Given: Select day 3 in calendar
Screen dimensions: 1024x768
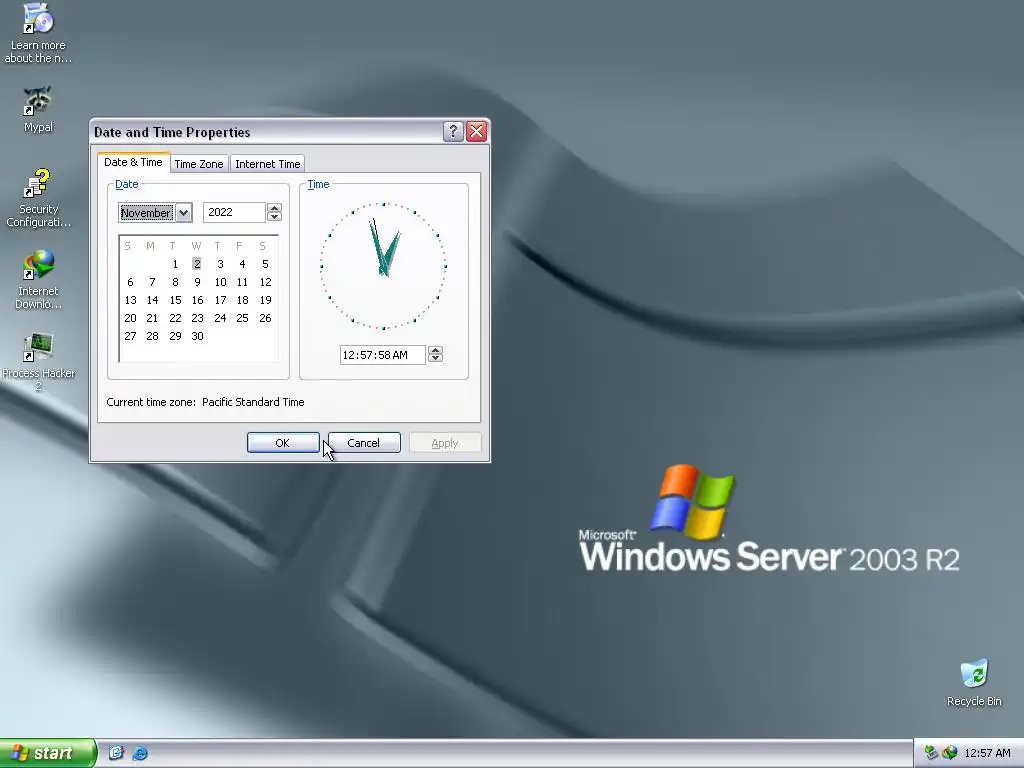Looking at the screenshot, I should (x=220, y=264).
